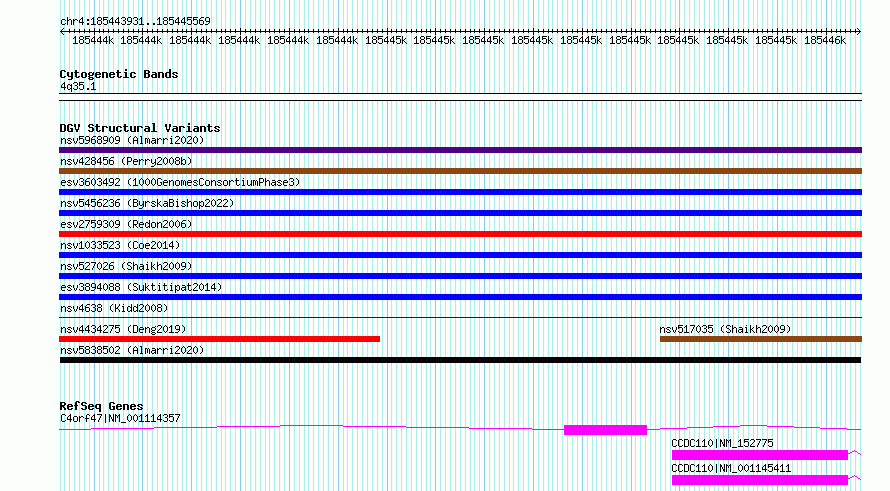
Task: Click the 4q35.1 cytogenetic band bar
Action: [460, 97]
